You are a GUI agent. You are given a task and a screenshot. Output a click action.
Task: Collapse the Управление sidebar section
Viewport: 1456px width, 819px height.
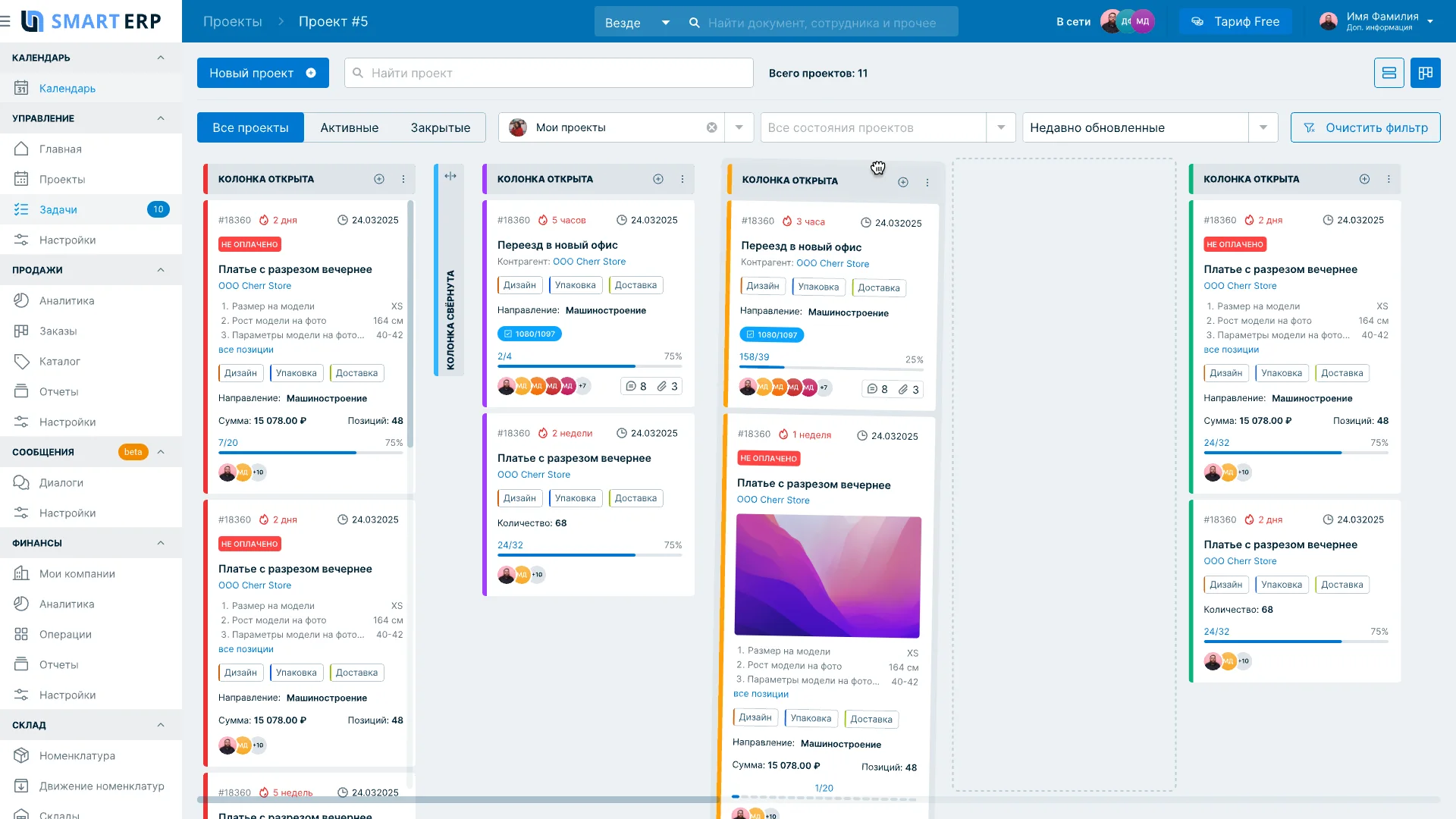(x=161, y=118)
